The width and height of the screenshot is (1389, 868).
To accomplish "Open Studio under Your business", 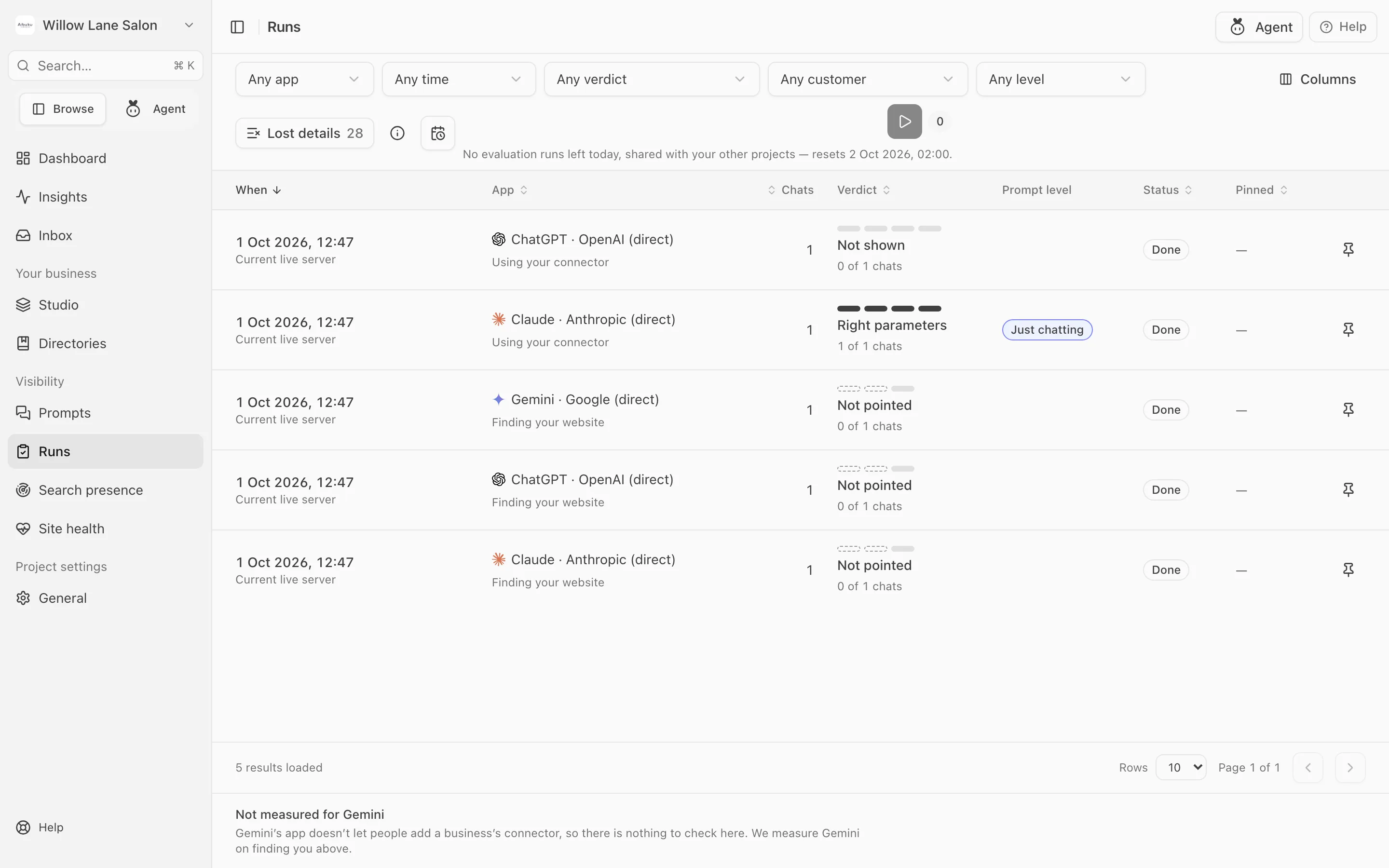I will tap(106, 305).
